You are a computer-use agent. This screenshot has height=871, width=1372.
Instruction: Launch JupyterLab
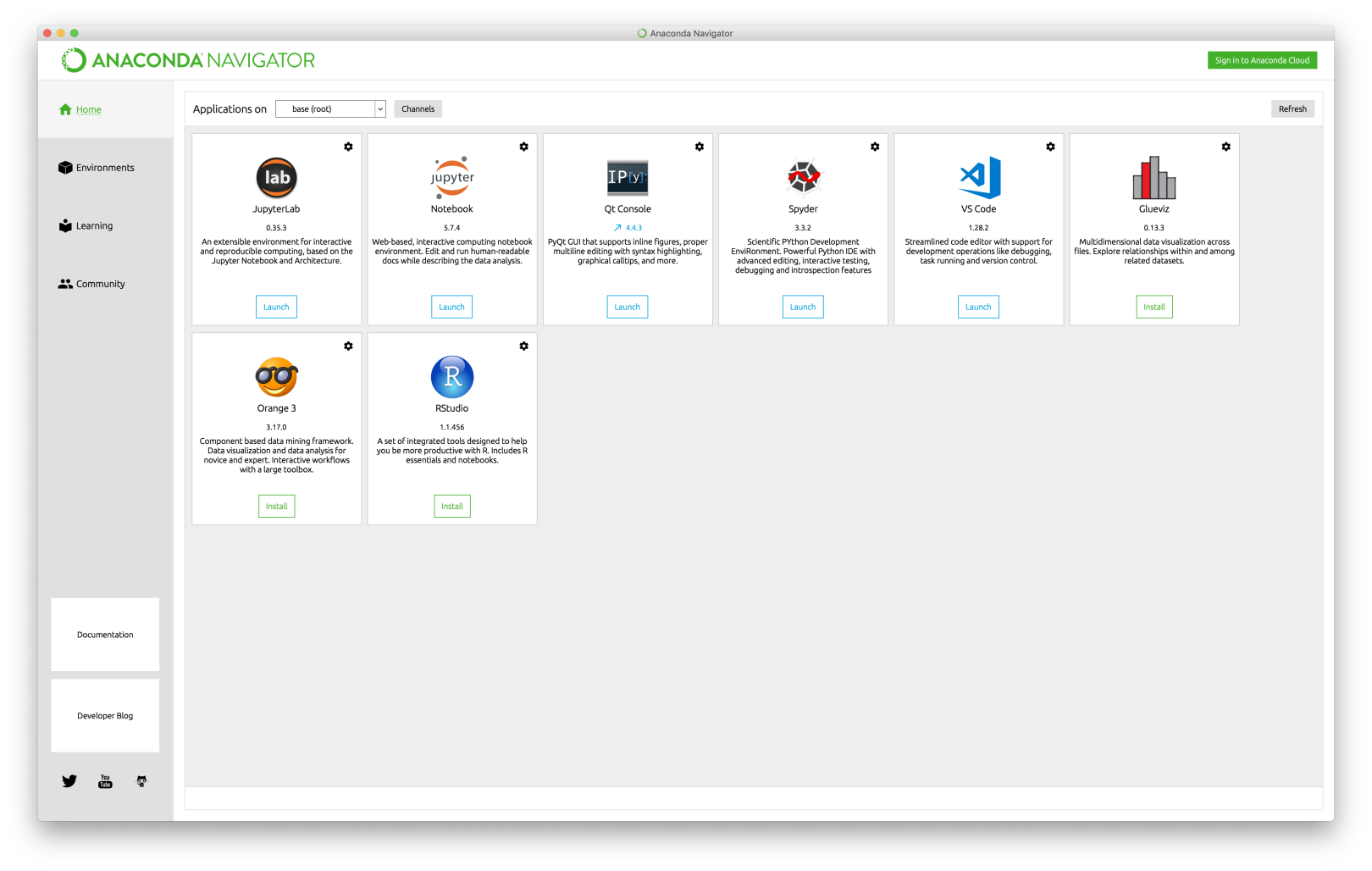[x=276, y=307]
